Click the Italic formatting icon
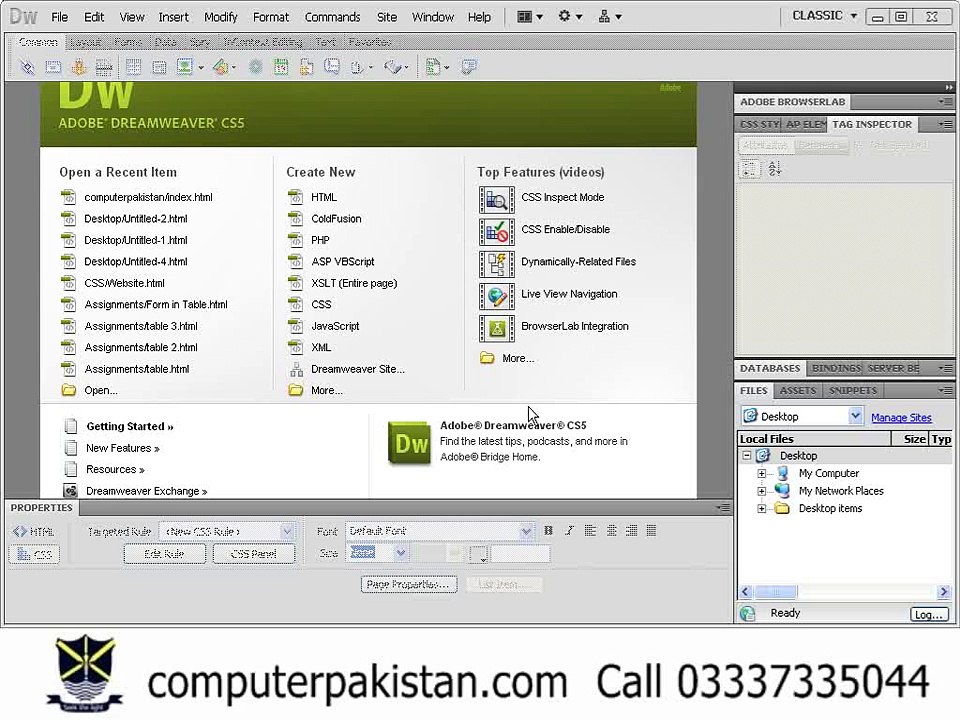Image resolution: width=960 pixels, height=720 pixels. pos(569,531)
